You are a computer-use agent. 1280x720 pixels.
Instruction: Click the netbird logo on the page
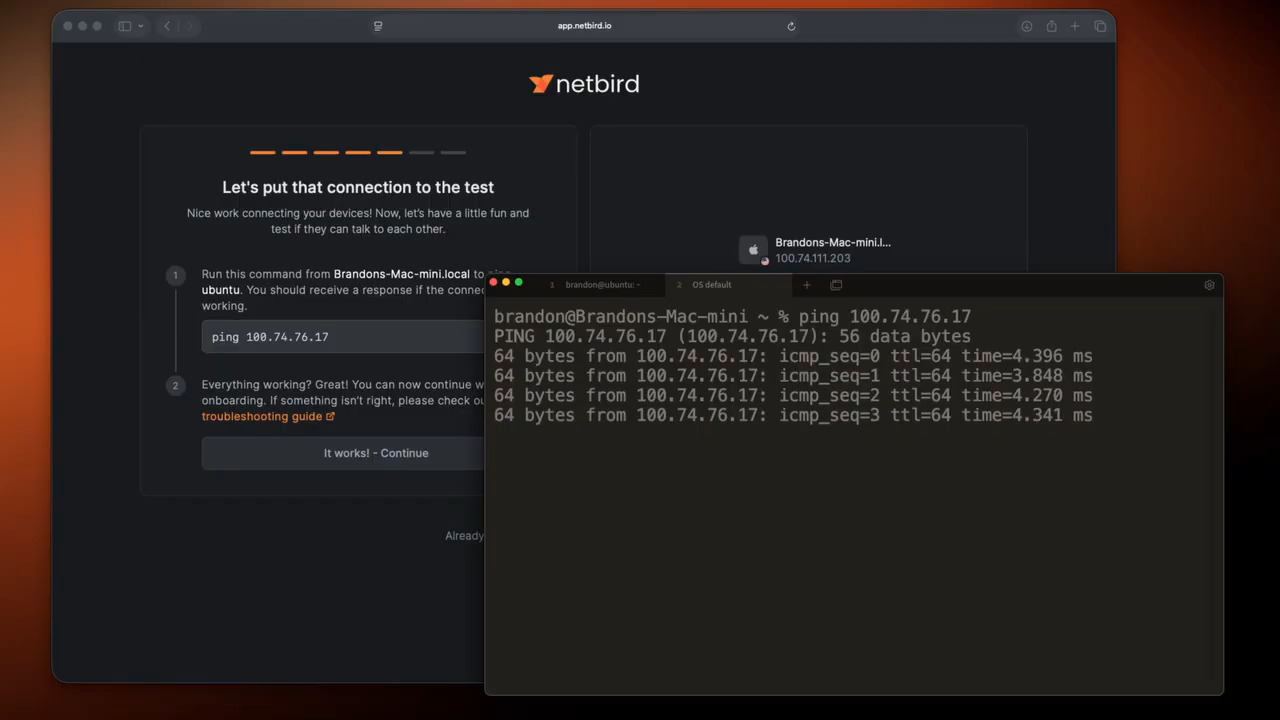coord(584,84)
